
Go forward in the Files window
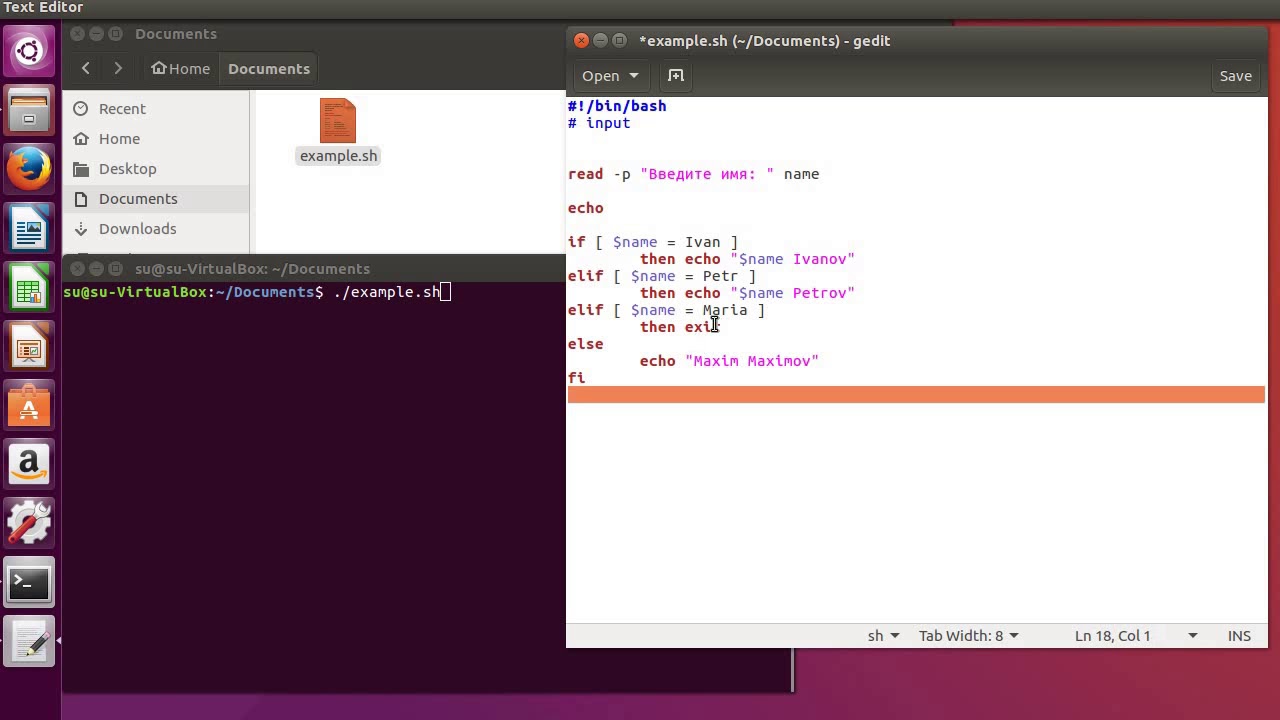(x=118, y=68)
